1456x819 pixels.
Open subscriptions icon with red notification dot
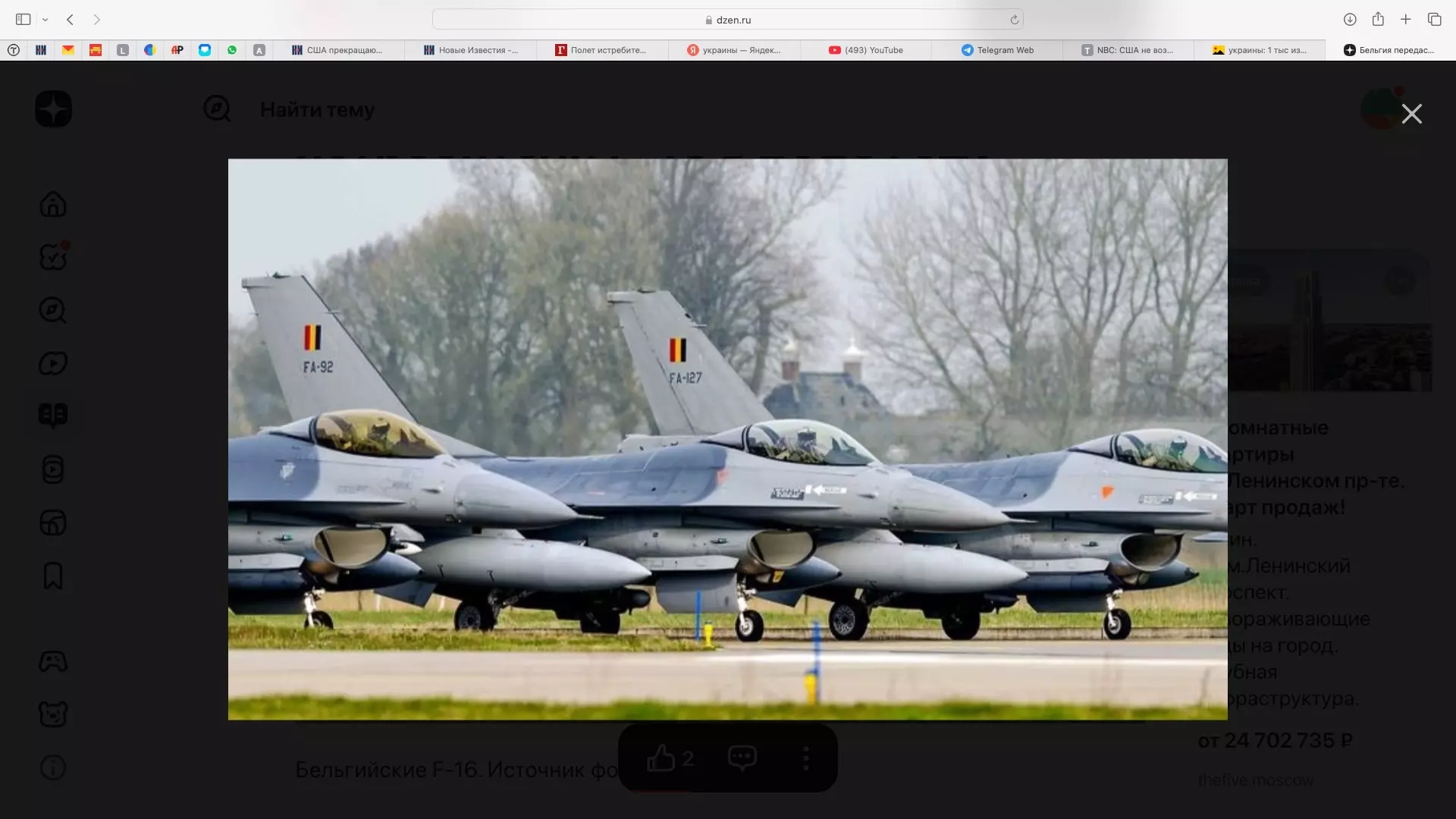pos(53,256)
